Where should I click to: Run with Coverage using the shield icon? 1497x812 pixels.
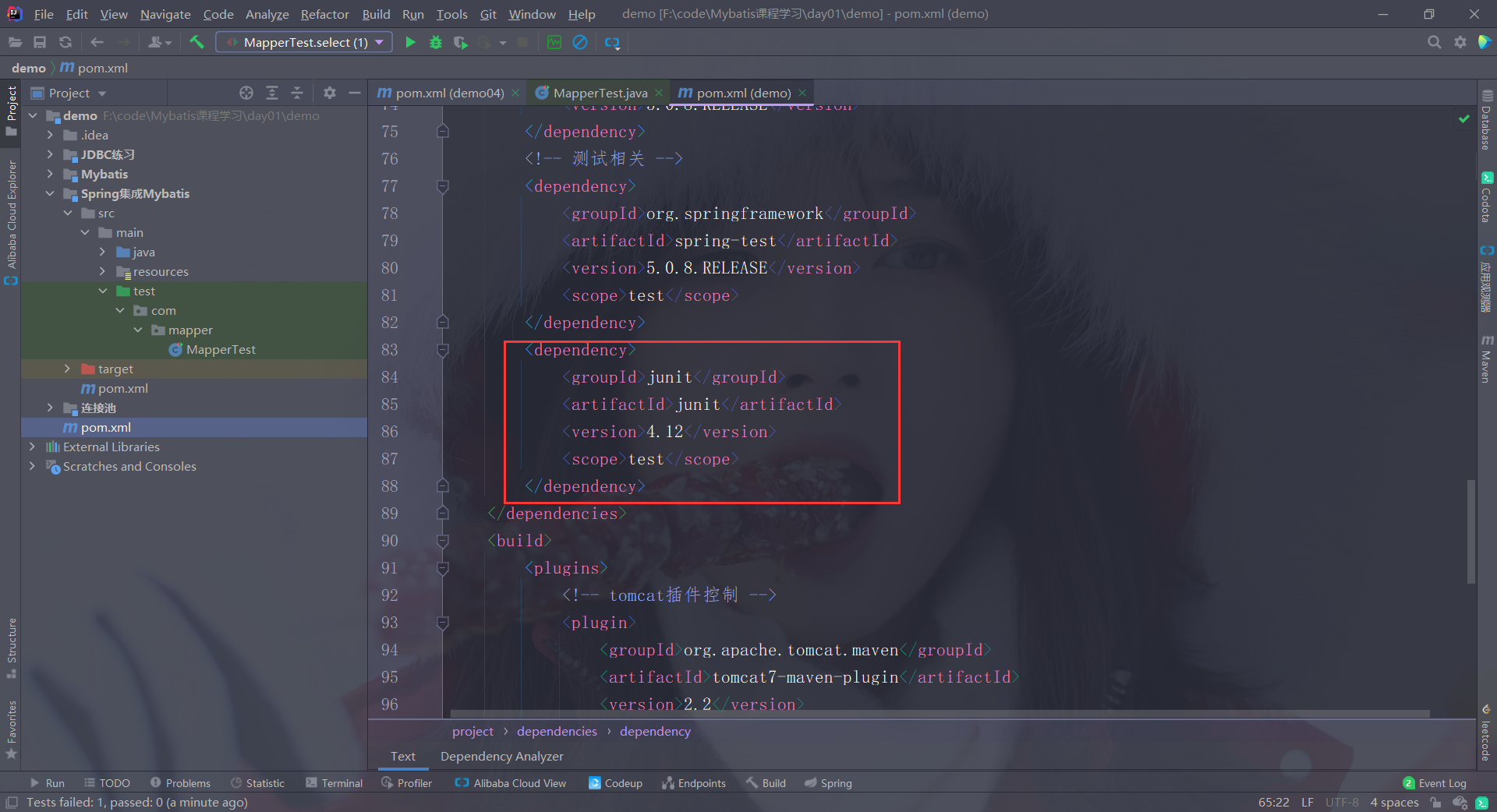click(x=461, y=42)
